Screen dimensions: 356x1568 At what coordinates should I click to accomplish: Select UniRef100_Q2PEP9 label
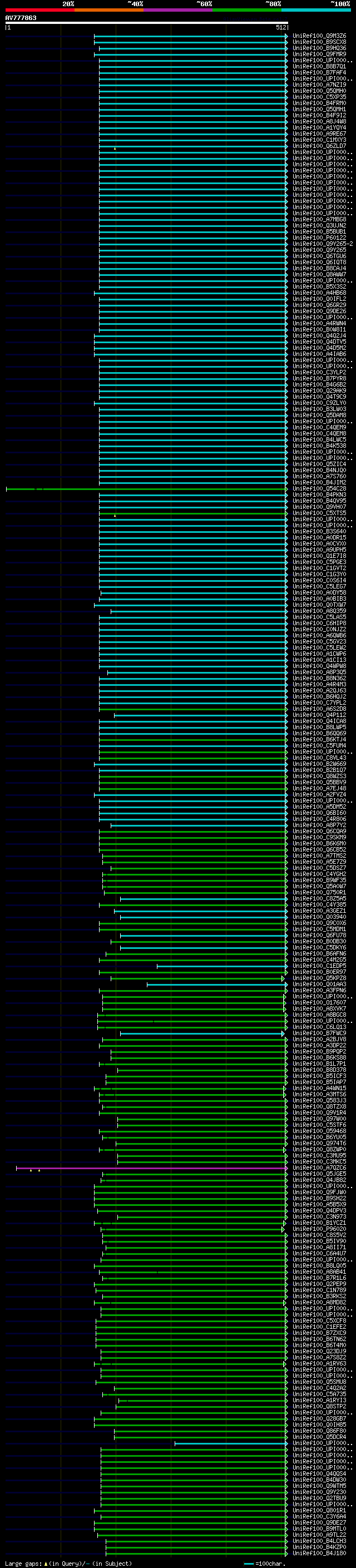point(319,1284)
